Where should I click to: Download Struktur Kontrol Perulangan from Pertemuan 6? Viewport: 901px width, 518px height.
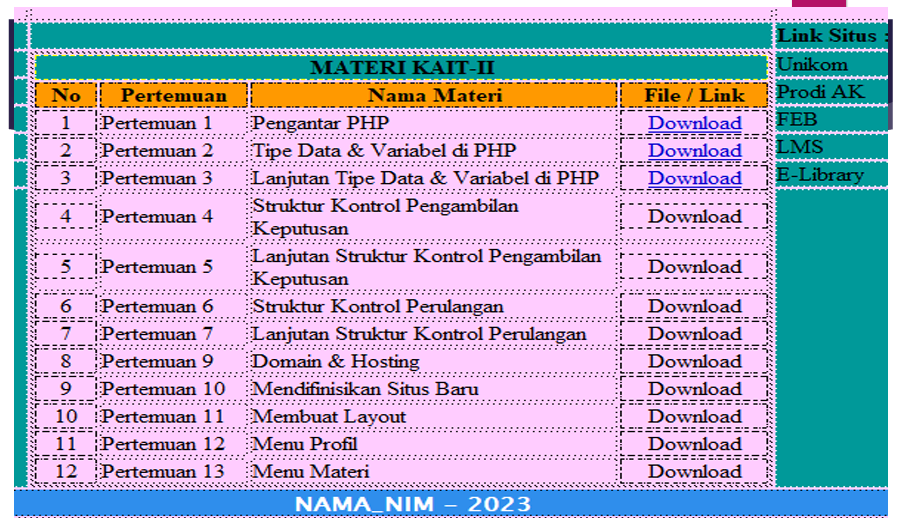[694, 307]
